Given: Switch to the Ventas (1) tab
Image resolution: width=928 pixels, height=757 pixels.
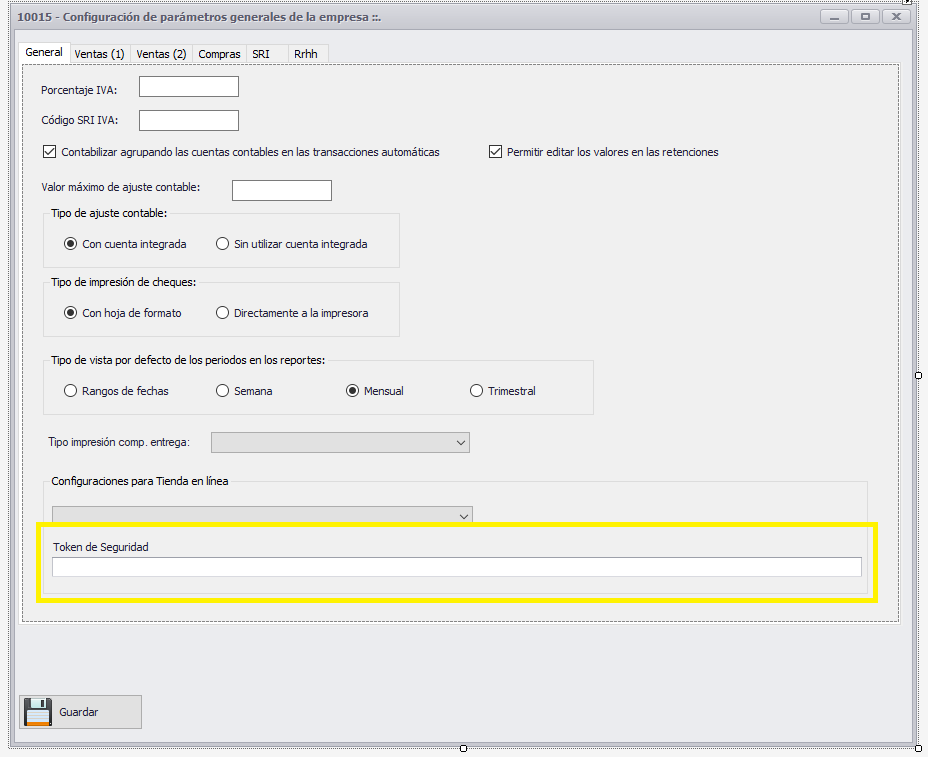Looking at the screenshot, I should pyautogui.click(x=100, y=54).
